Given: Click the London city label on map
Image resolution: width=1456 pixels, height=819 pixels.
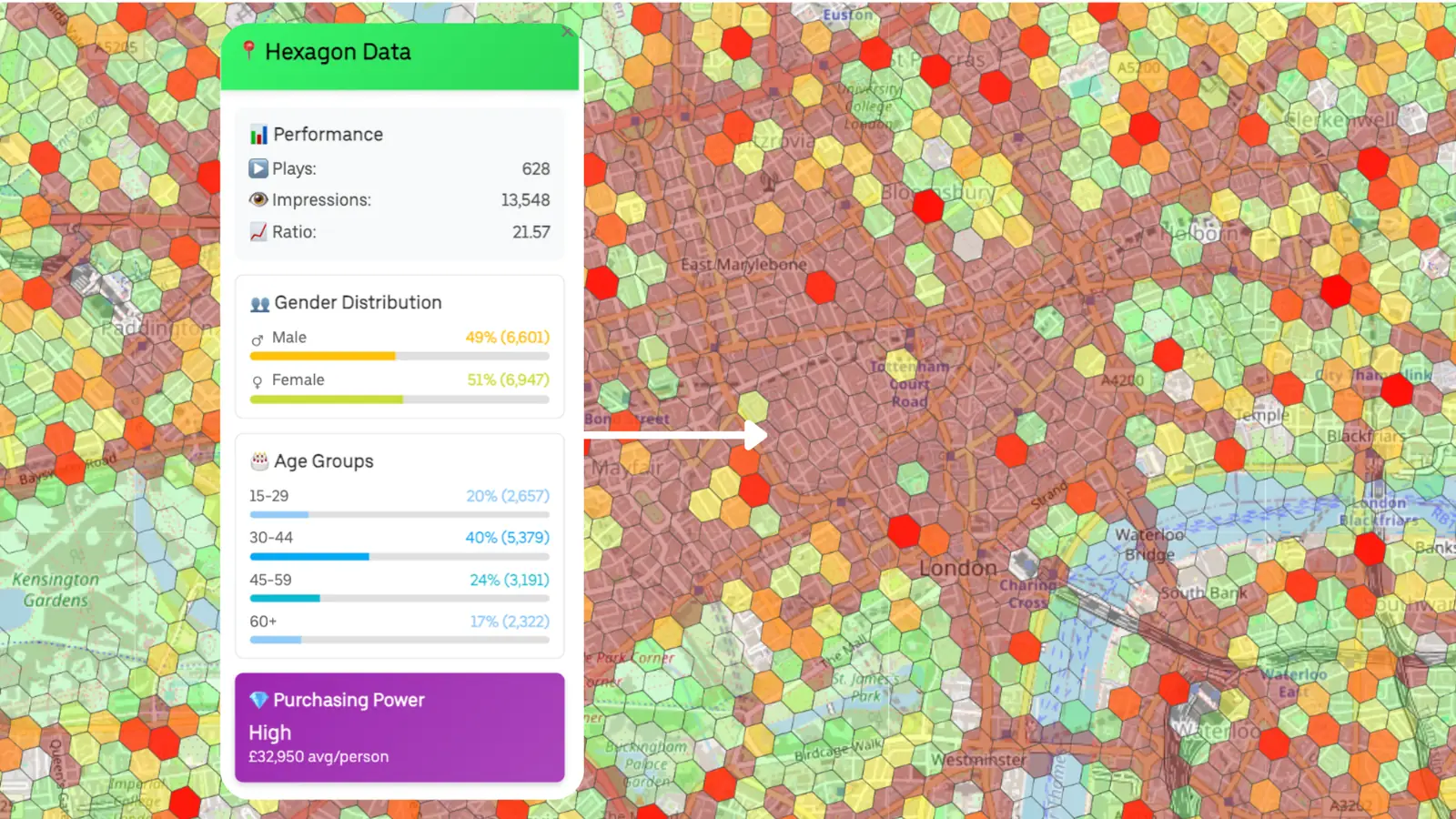Looking at the screenshot, I should [957, 568].
